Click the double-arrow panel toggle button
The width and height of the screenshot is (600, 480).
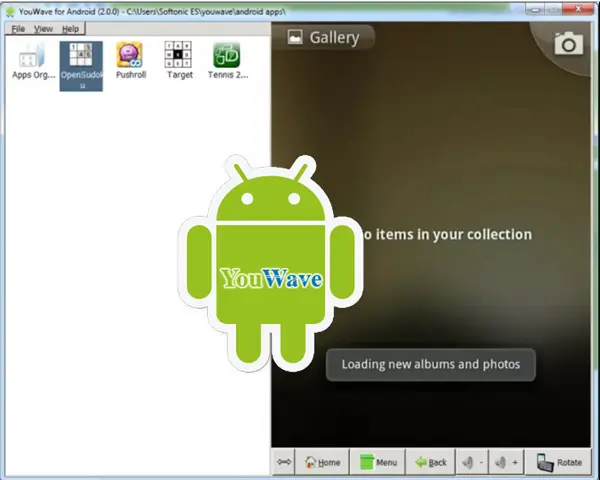[x=284, y=462]
